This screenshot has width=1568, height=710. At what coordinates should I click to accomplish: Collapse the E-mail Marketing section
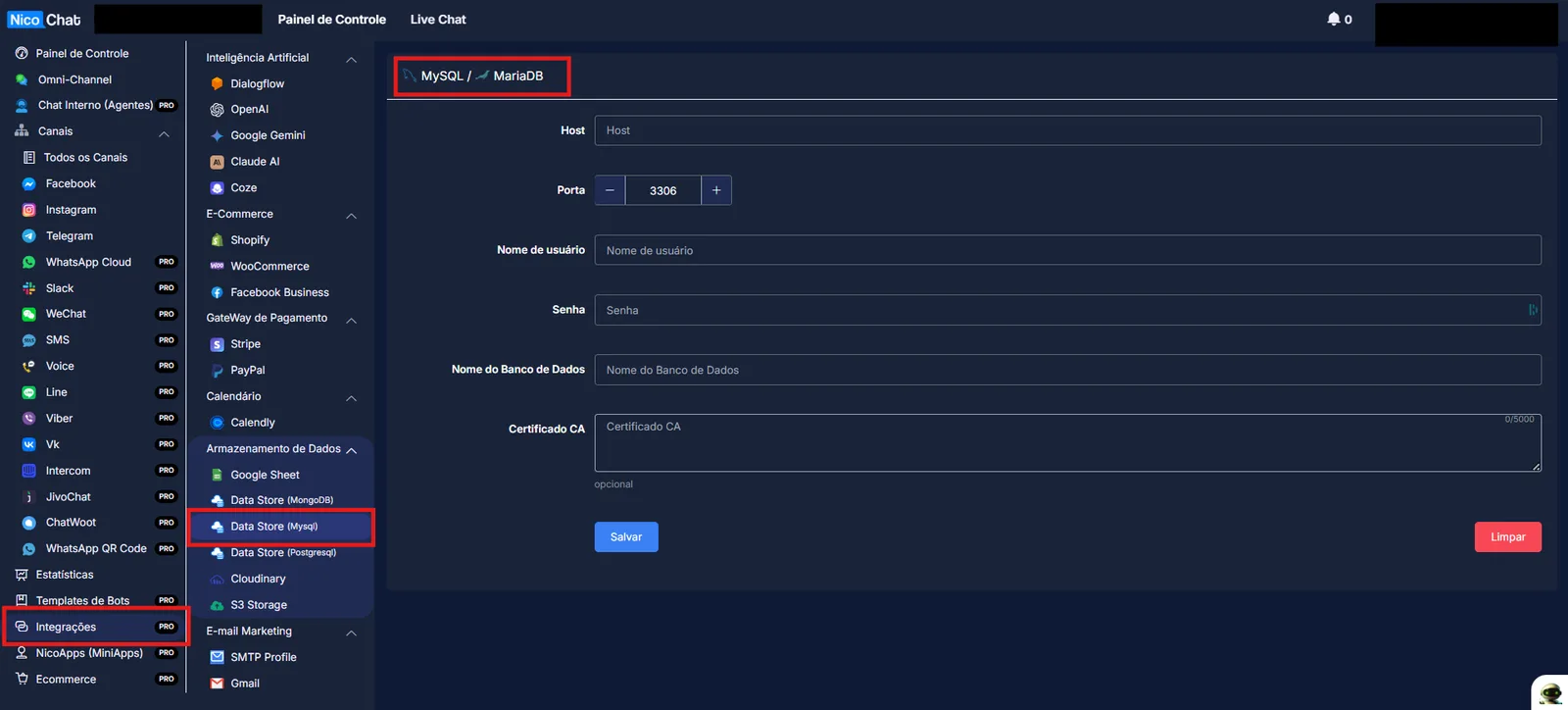click(352, 634)
